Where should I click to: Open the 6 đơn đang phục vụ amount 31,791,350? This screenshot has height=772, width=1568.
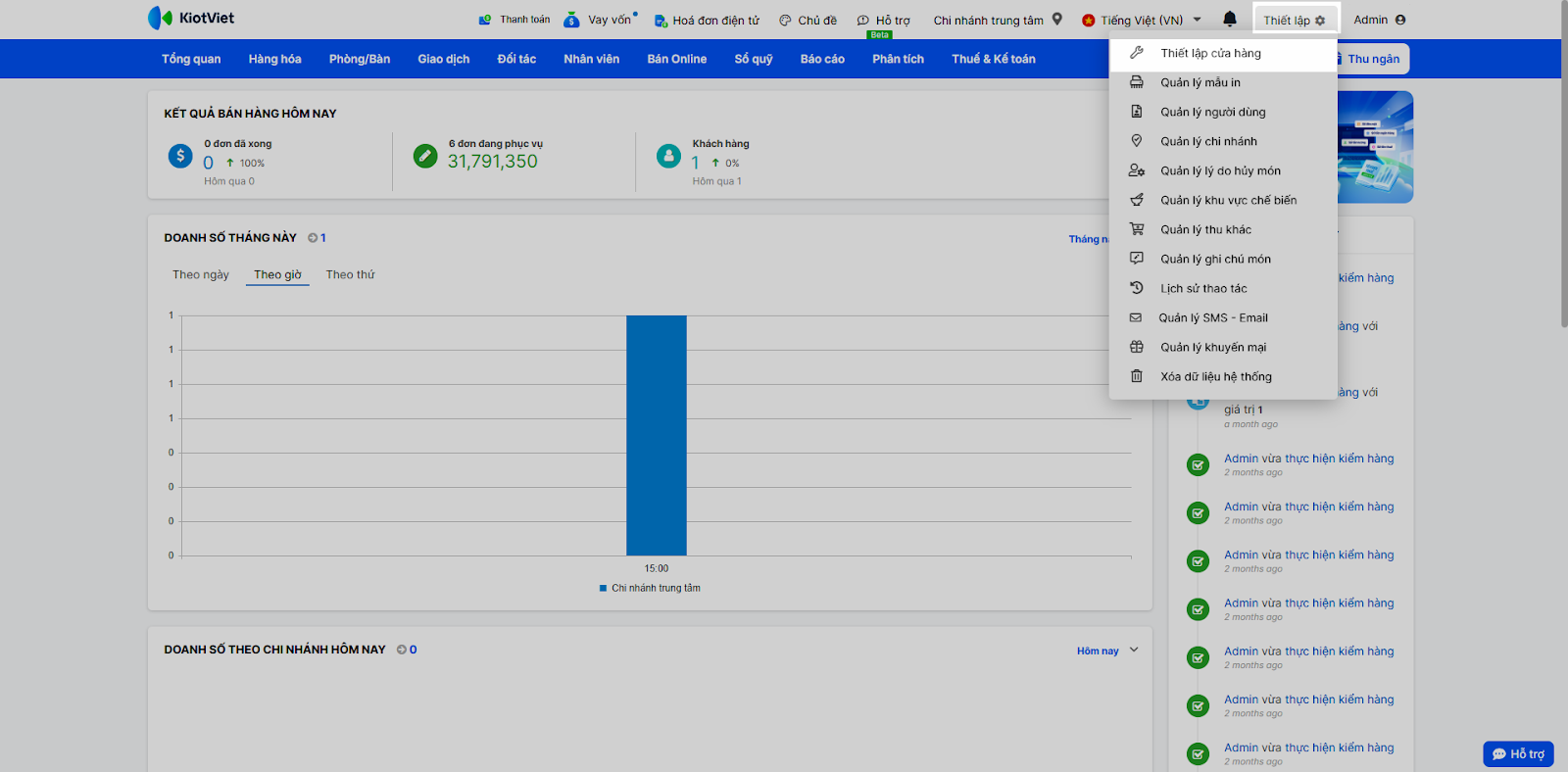tap(493, 162)
